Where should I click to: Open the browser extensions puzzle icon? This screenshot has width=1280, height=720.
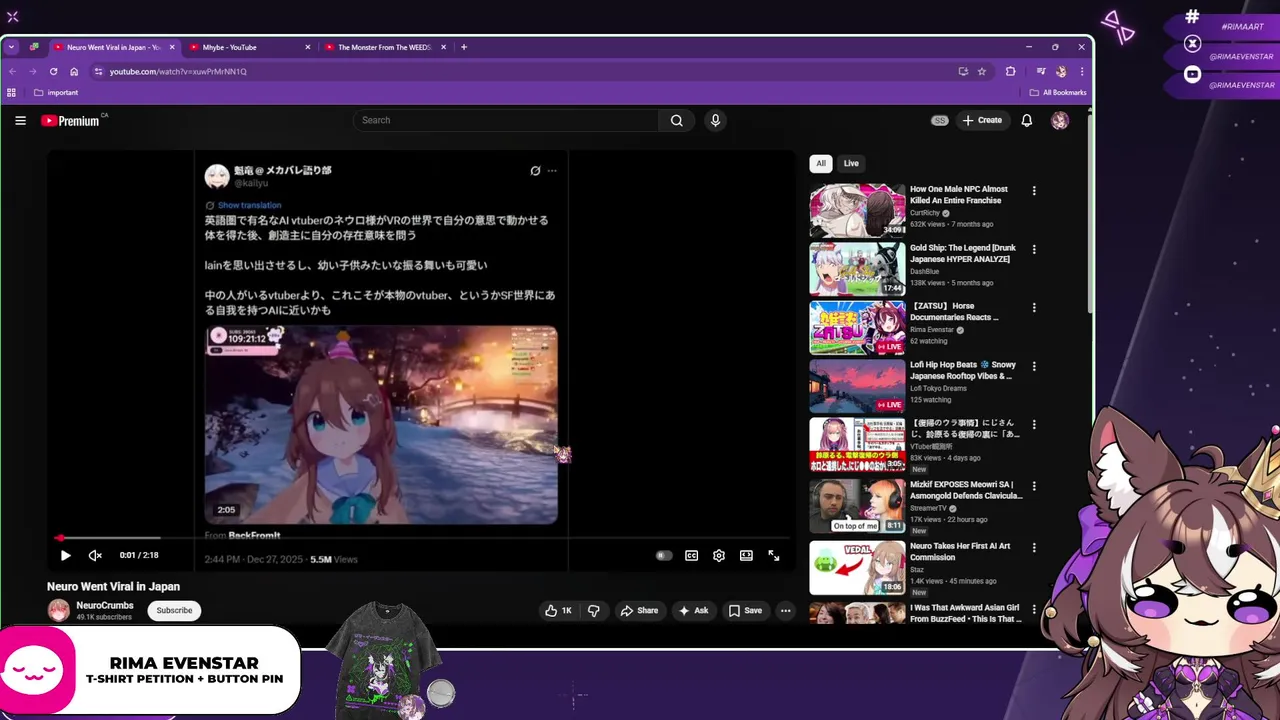click(1010, 71)
